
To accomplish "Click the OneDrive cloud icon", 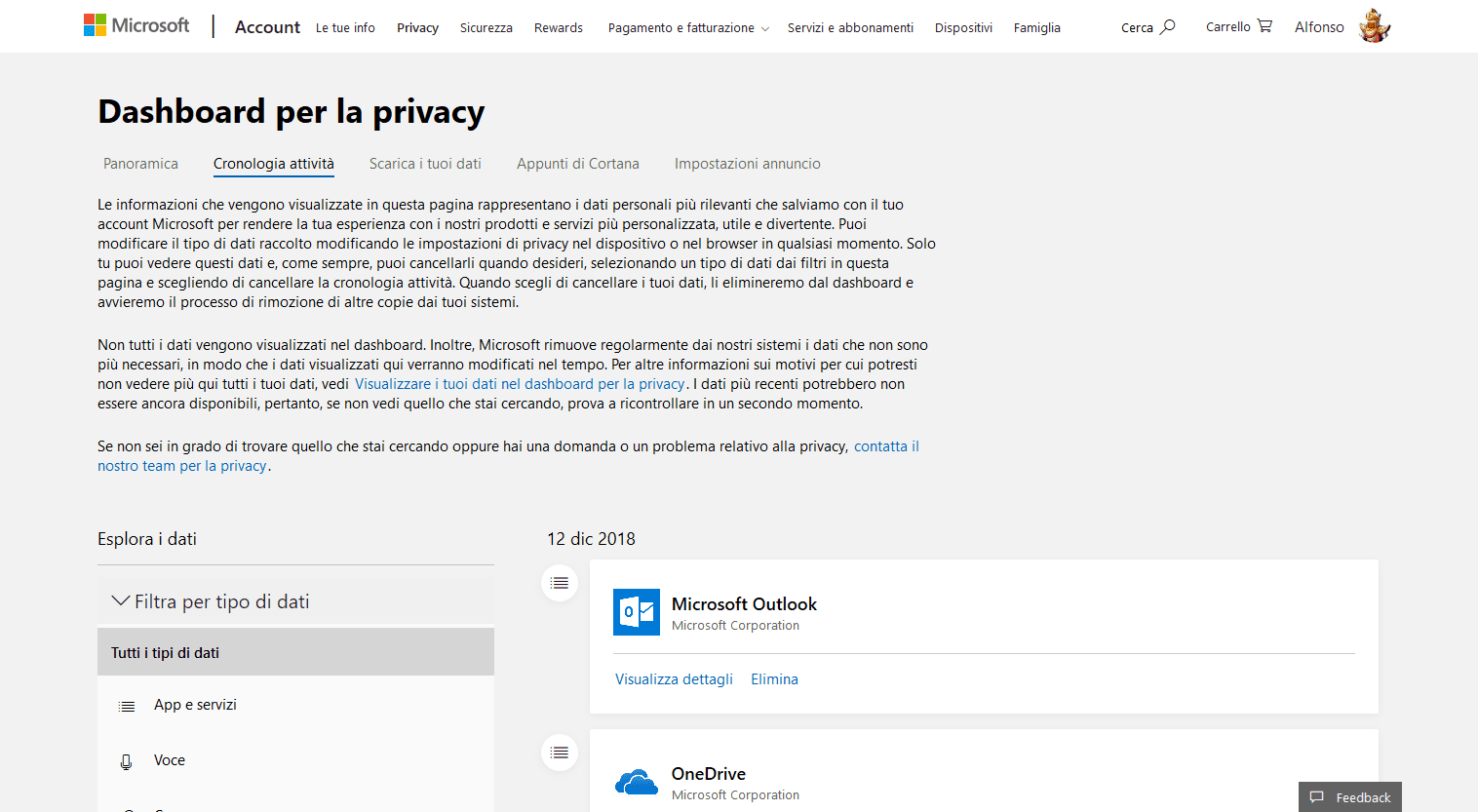I will tap(636, 782).
